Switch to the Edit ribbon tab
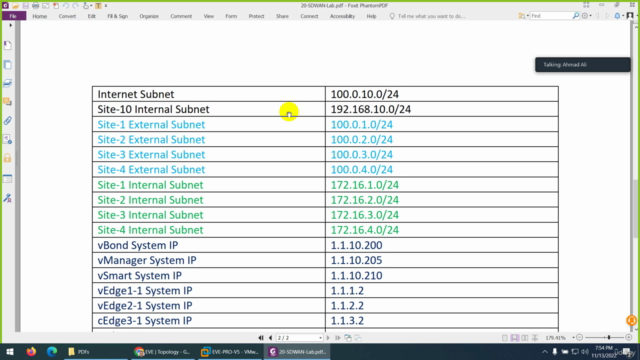This screenshot has width=640, height=360. 91,16
